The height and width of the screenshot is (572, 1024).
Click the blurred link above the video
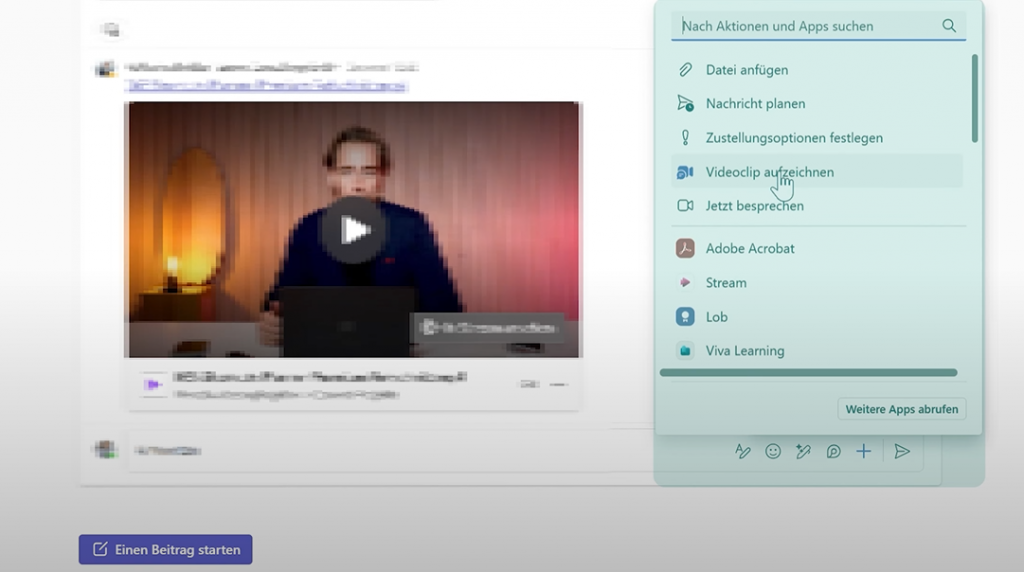266,86
